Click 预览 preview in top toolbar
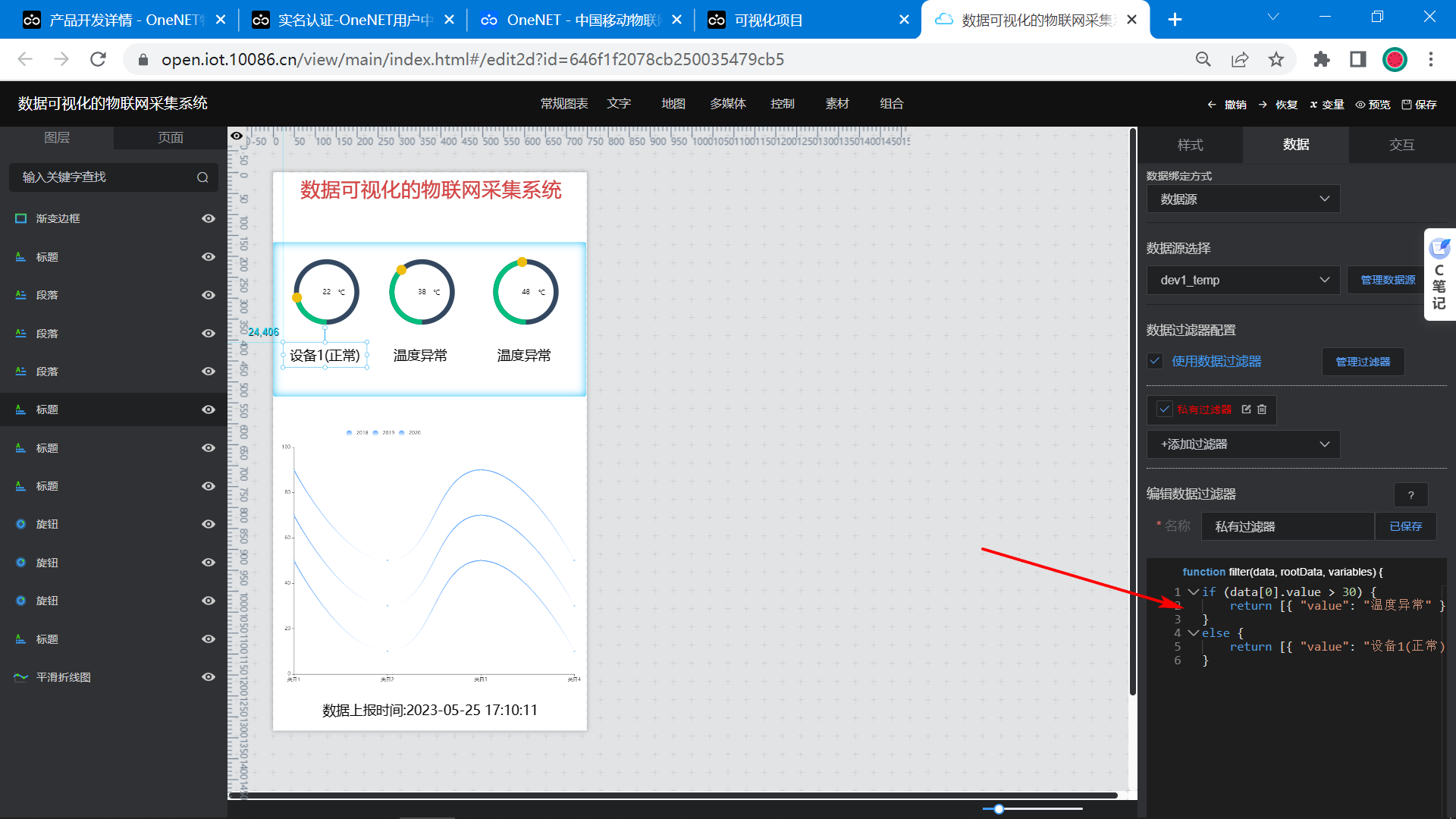 (x=1373, y=105)
